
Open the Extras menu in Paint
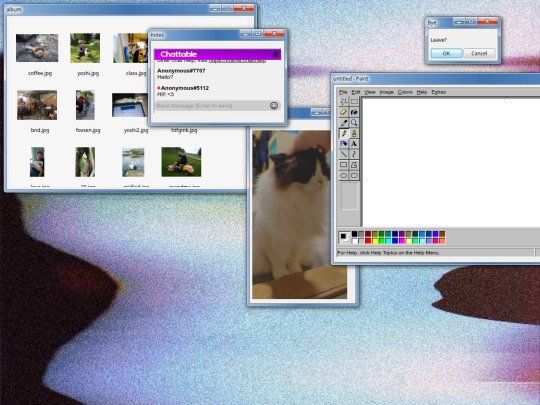438,92
